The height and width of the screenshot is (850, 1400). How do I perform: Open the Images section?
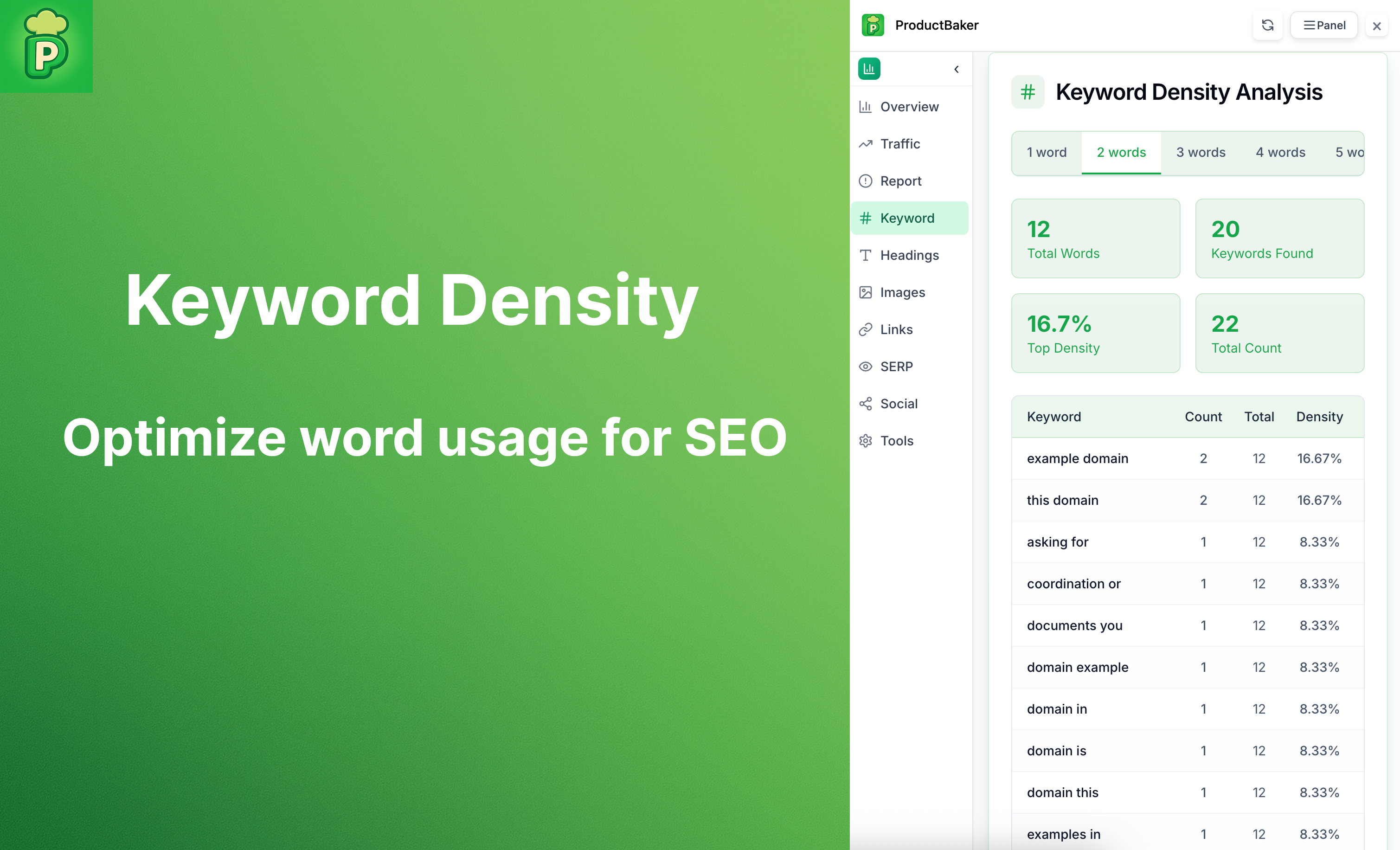tap(910, 292)
